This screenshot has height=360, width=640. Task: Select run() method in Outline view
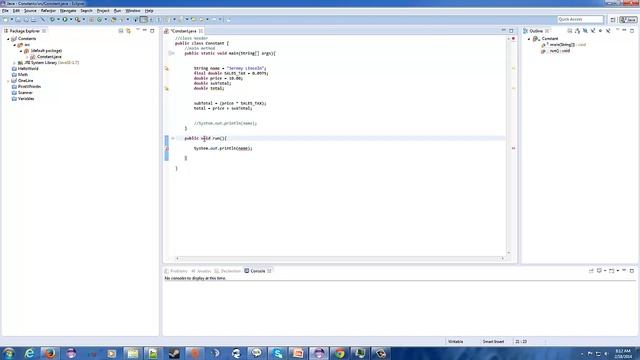(556, 51)
